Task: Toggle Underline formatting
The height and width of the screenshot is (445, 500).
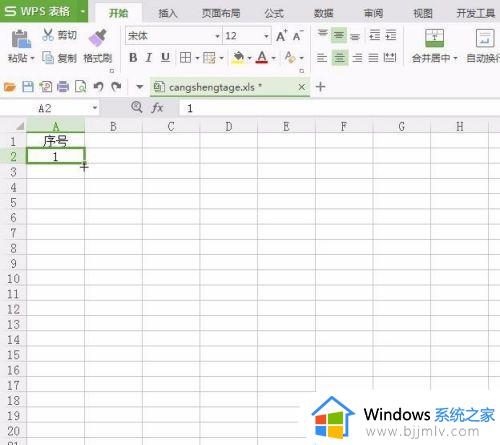Action: (x=165, y=58)
